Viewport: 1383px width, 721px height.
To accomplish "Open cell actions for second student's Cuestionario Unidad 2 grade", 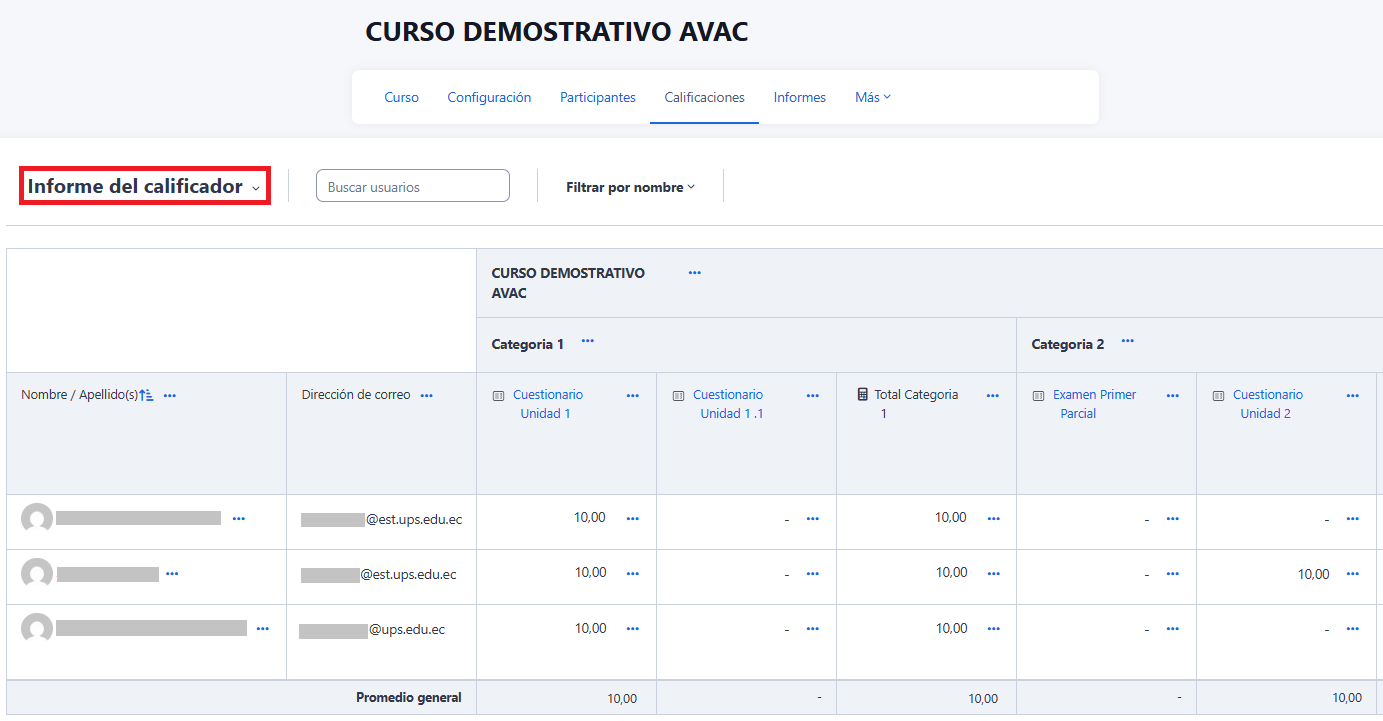I will (1352, 574).
